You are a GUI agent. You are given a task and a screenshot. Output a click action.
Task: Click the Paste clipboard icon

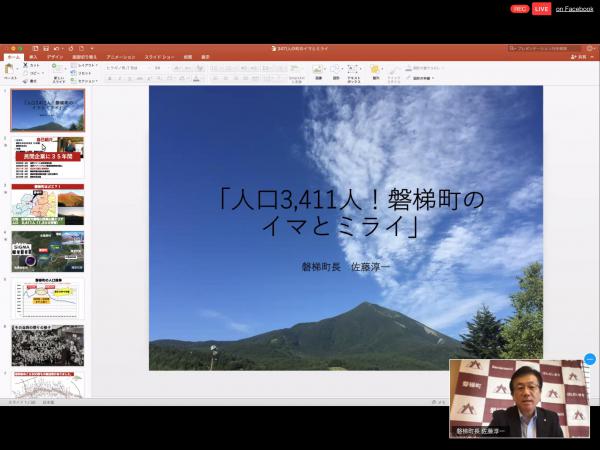pos(9,69)
